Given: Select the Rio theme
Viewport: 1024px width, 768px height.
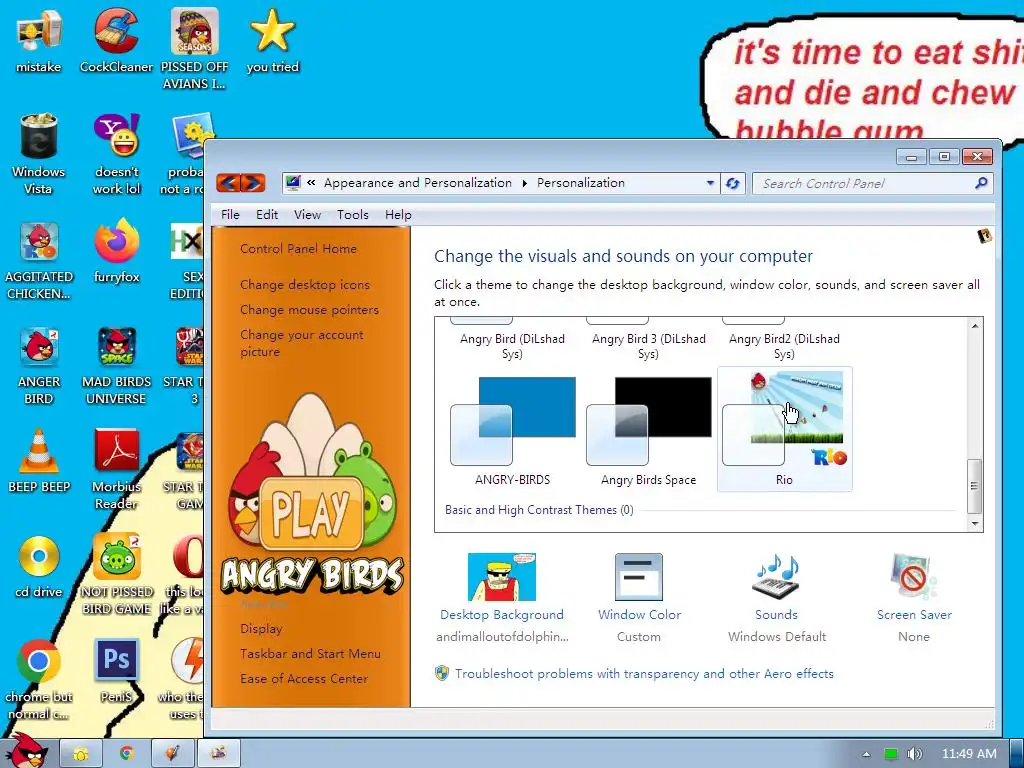Looking at the screenshot, I should click(784, 429).
